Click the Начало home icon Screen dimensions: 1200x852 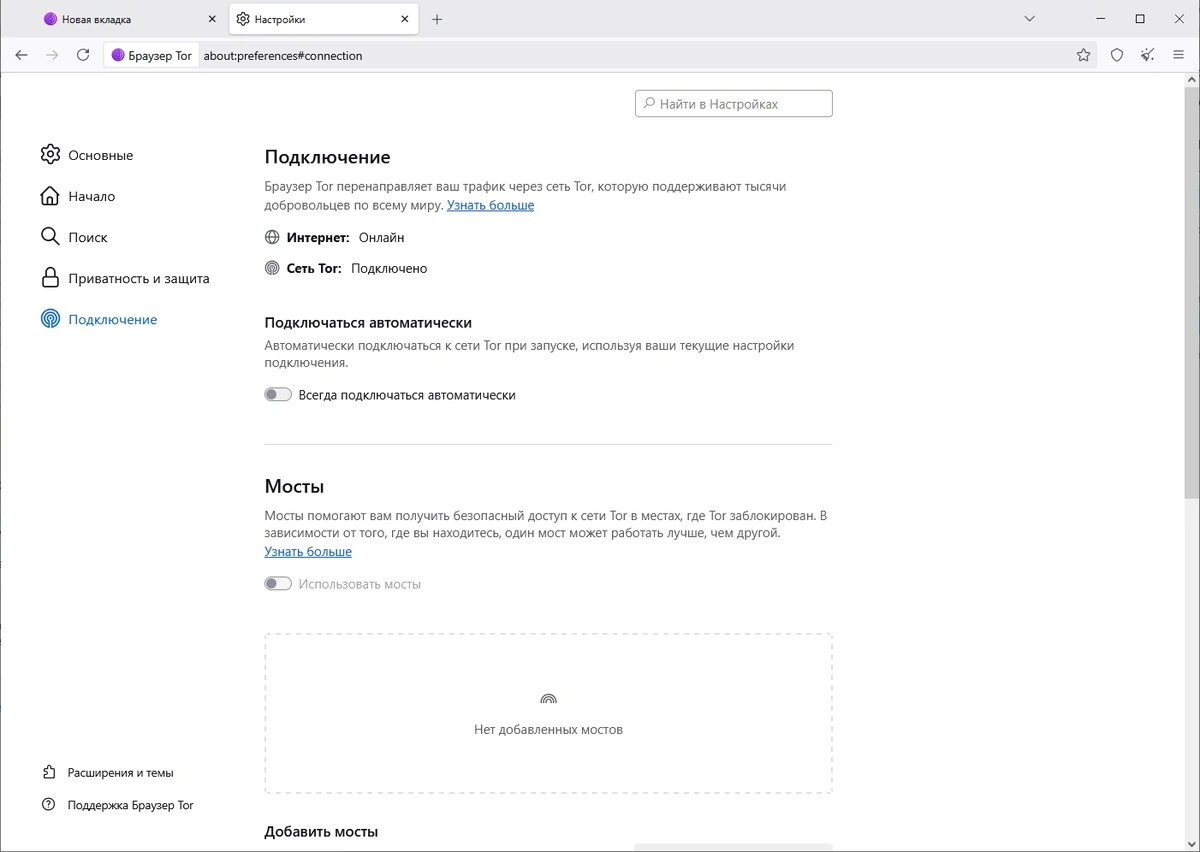50,196
